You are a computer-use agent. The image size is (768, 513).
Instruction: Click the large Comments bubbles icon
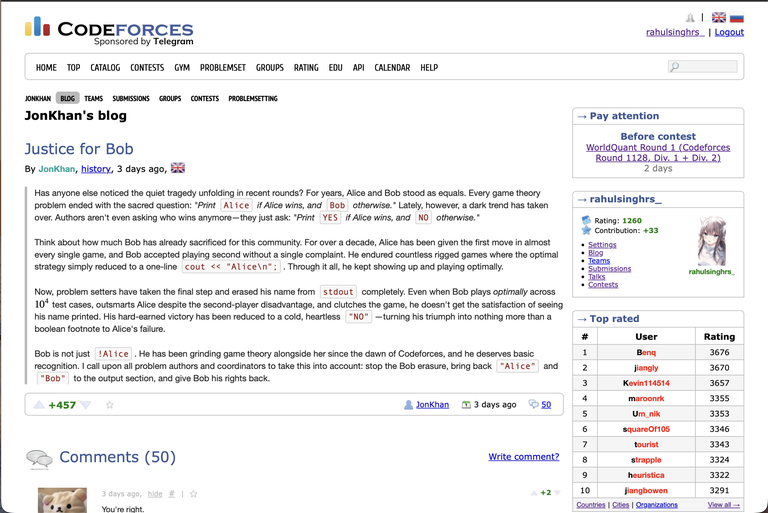click(x=39, y=459)
